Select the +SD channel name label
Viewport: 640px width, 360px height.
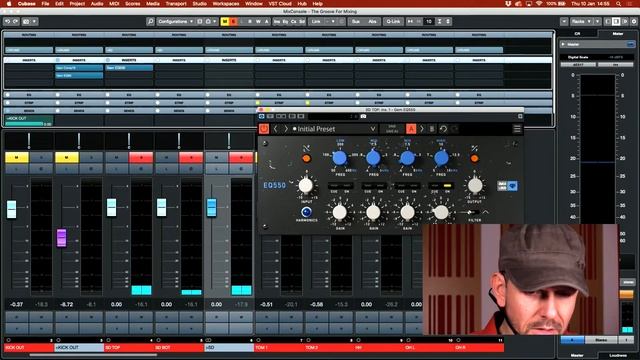pyautogui.click(x=229, y=348)
